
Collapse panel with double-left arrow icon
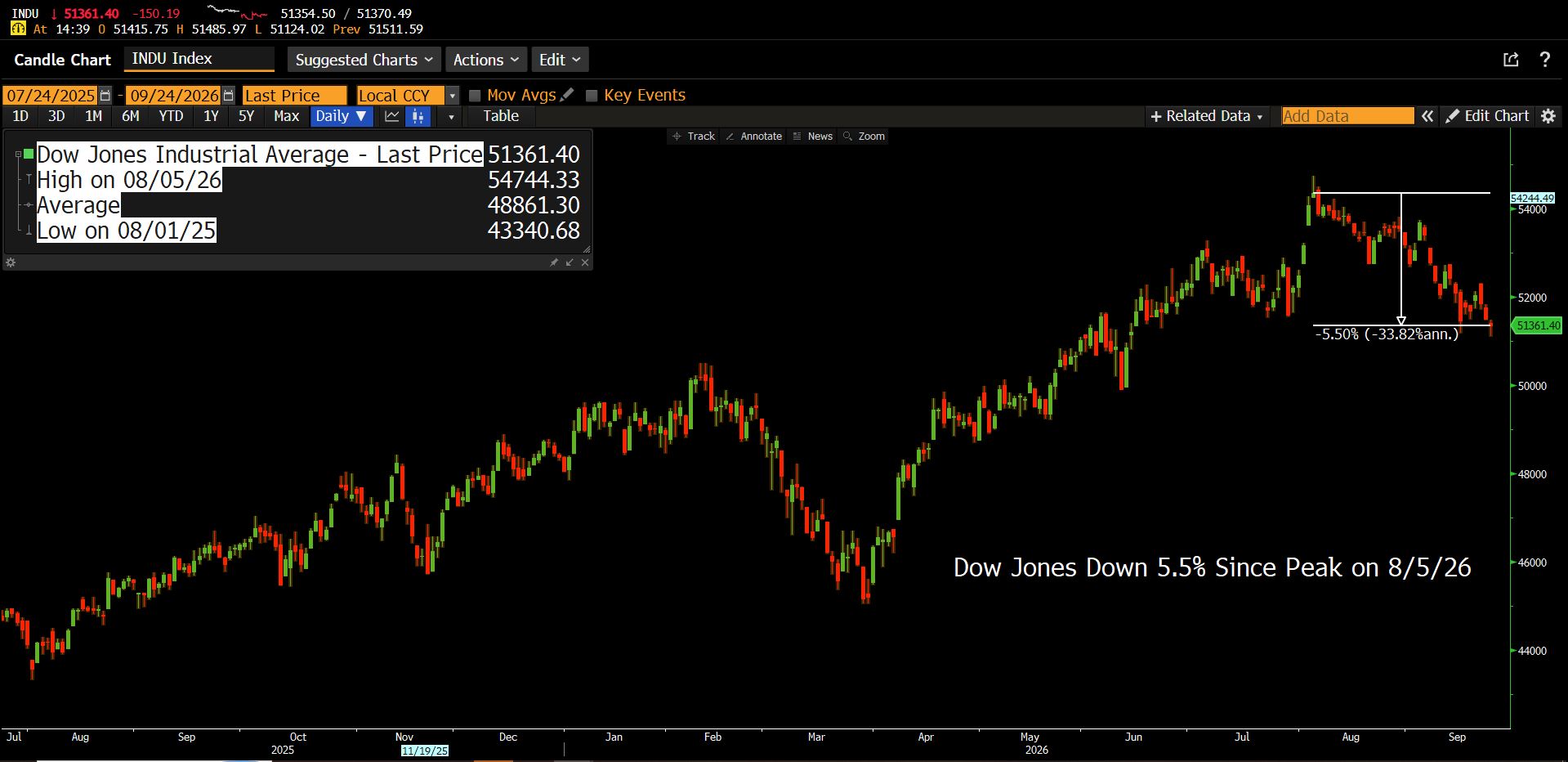click(1427, 116)
